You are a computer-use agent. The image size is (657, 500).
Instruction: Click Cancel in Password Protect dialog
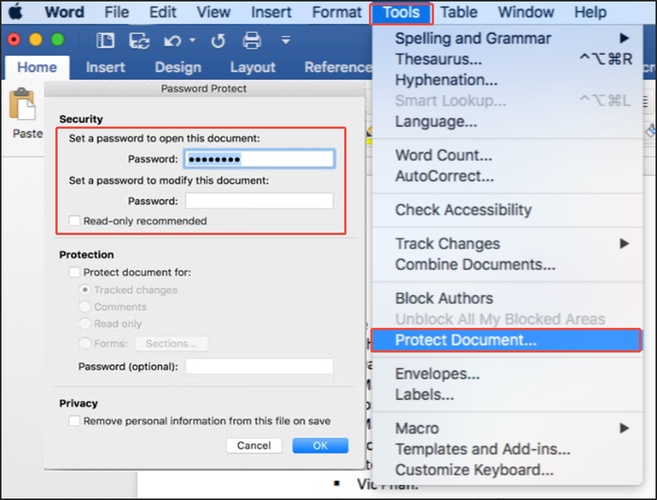[254, 446]
